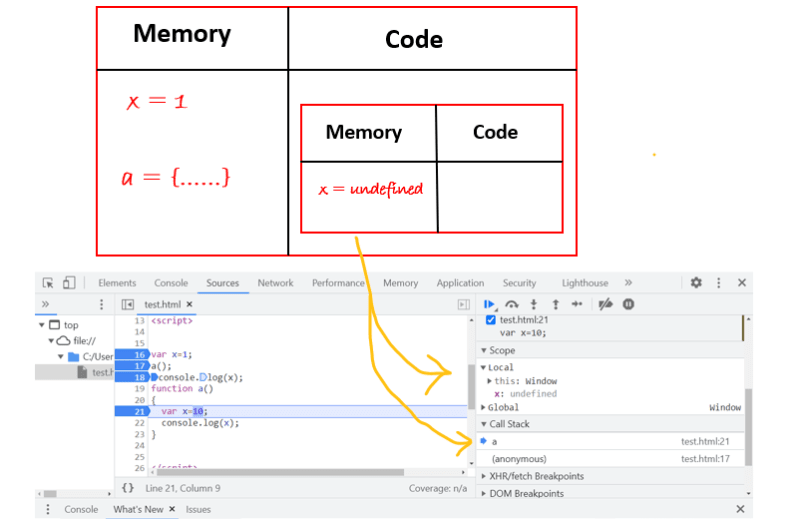800x519 pixels.
Task: Open the bottom drawer three-dot menu
Action: pyautogui.click(x=47, y=509)
